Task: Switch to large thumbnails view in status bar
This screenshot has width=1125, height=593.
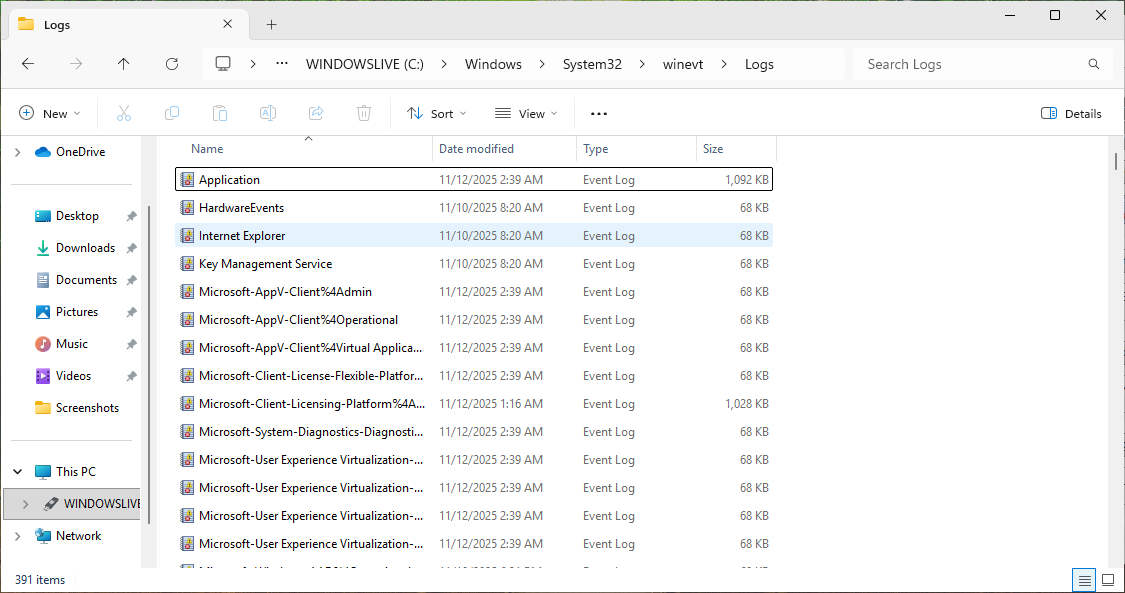Action: pyautogui.click(x=1108, y=580)
